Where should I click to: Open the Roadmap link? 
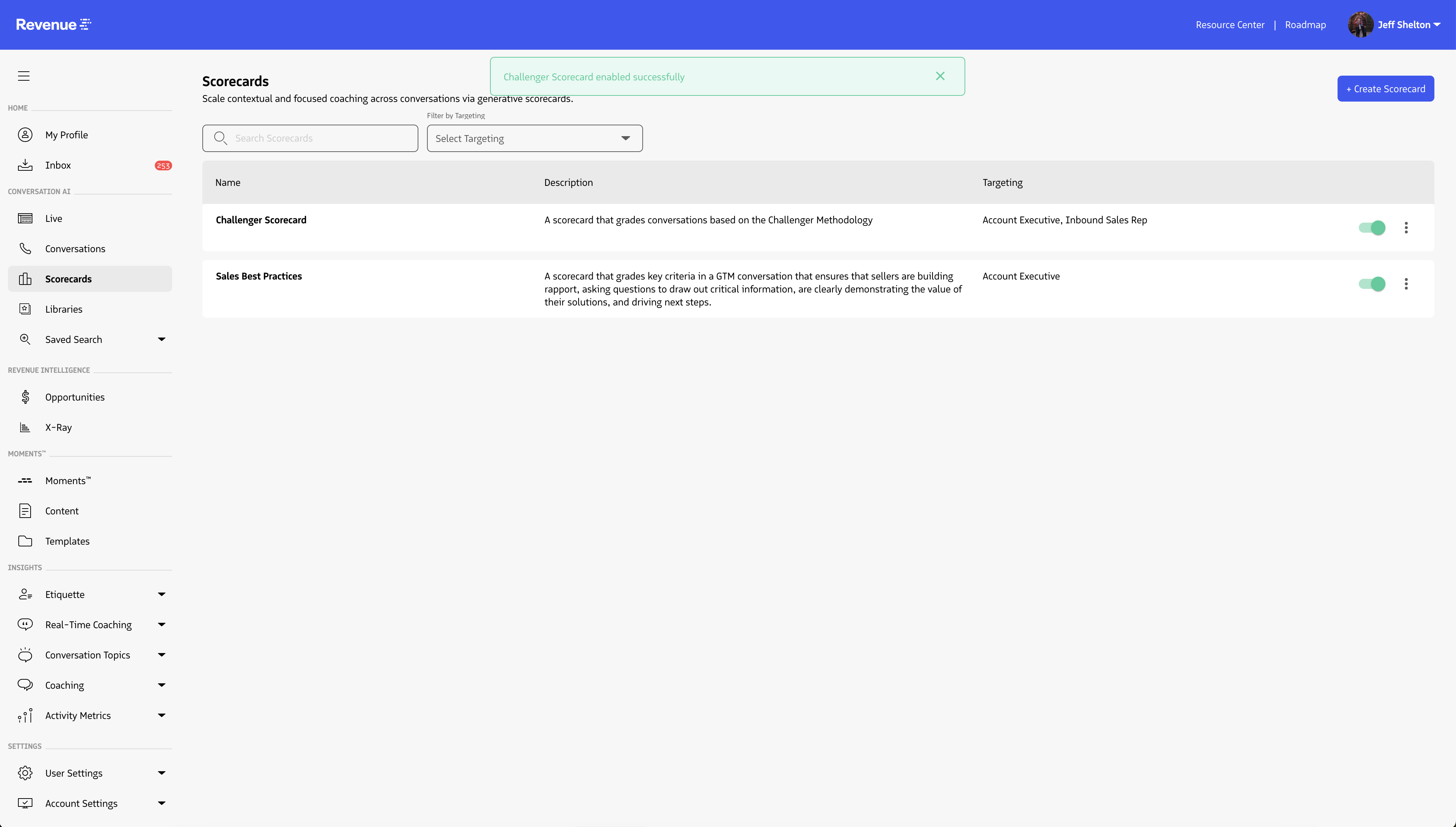pyautogui.click(x=1305, y=24)
